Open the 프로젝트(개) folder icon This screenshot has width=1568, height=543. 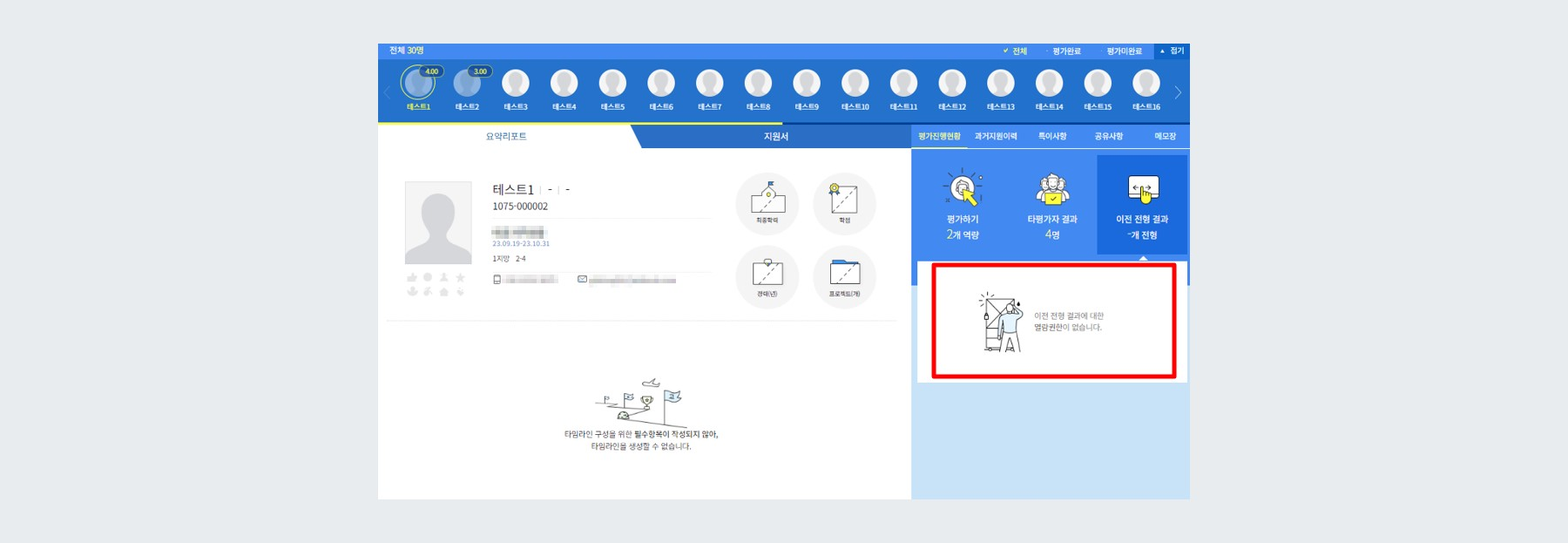point(844,277)
